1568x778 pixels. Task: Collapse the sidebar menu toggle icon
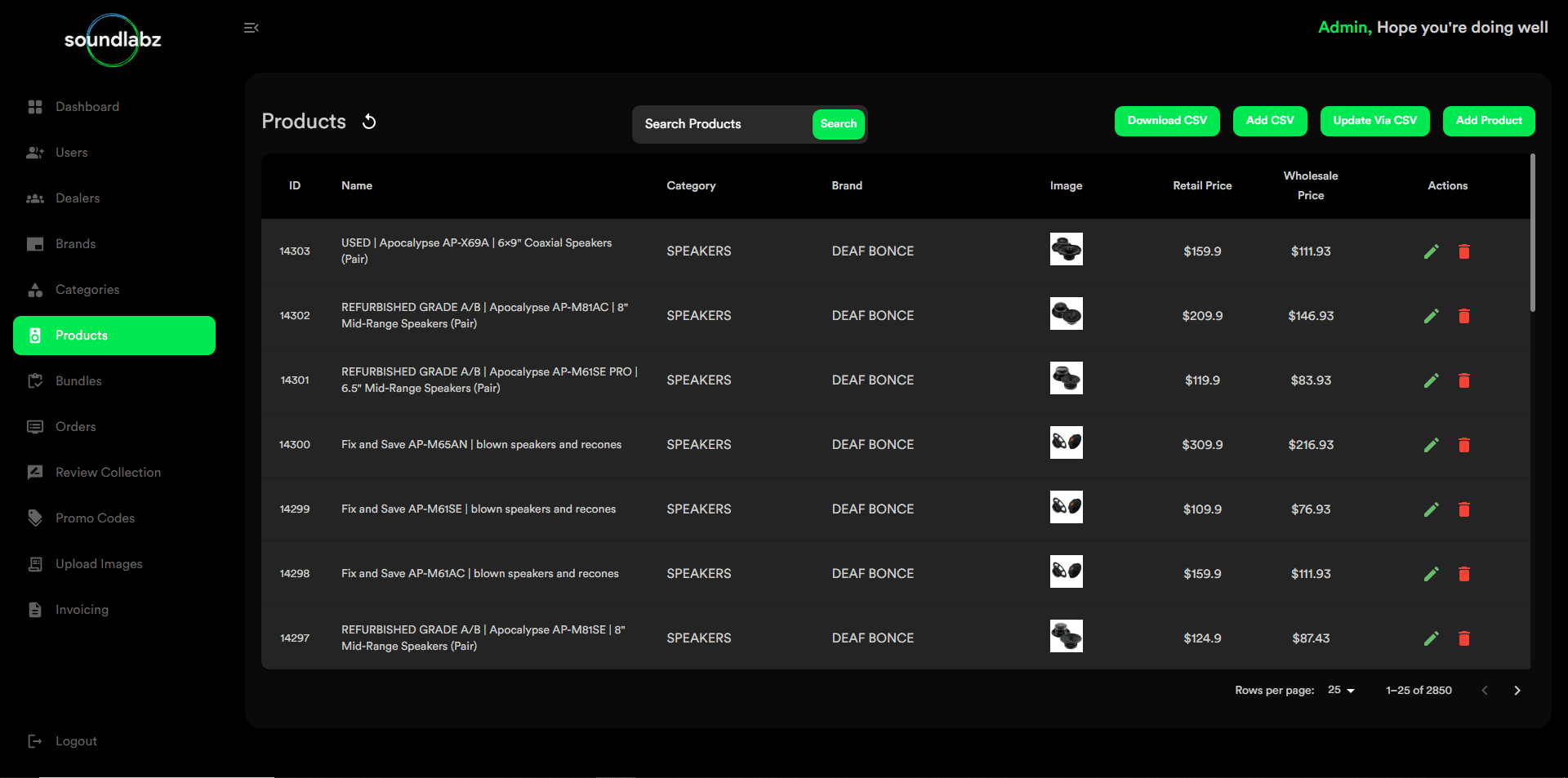[x=252, y=28]
